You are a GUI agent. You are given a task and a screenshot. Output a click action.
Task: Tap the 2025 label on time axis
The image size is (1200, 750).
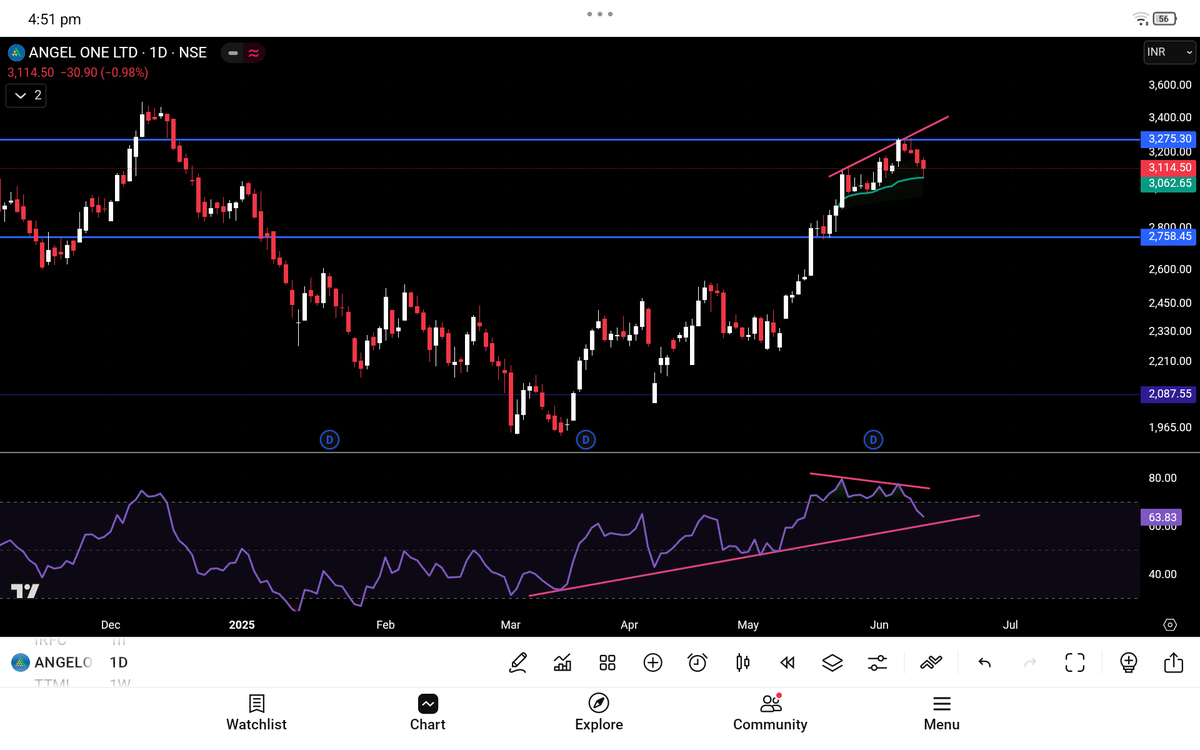[x=242, y=625]
